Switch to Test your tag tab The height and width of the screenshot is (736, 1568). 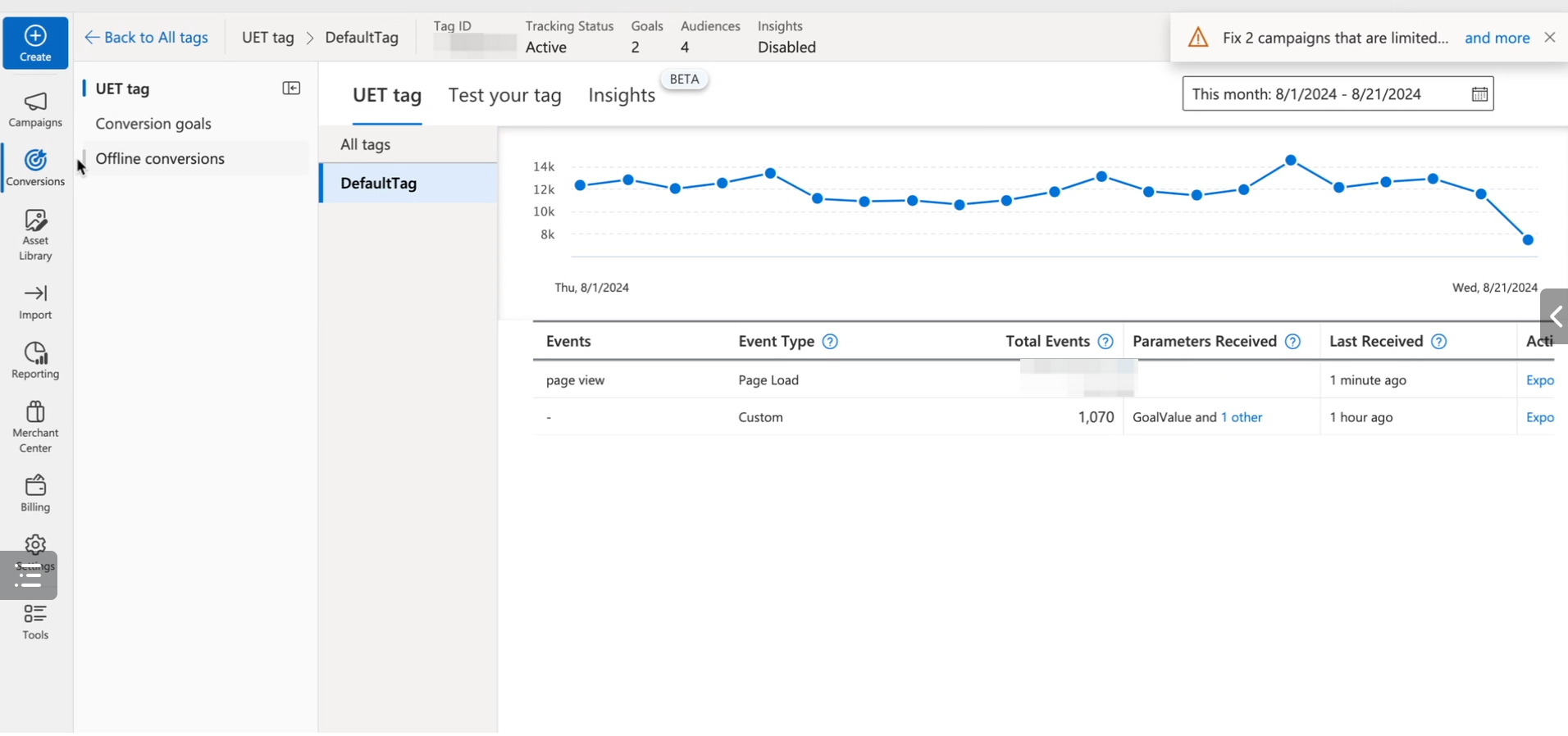(x=504, y=95)
